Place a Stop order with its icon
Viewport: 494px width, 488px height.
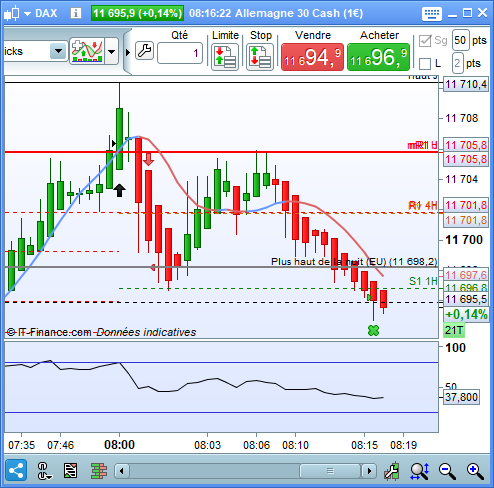coord(260,57)
